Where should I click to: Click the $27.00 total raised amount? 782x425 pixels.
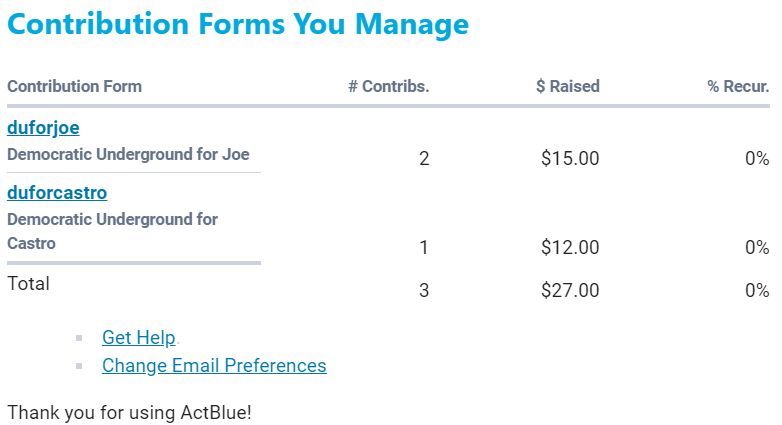click(x=570, y=291)
